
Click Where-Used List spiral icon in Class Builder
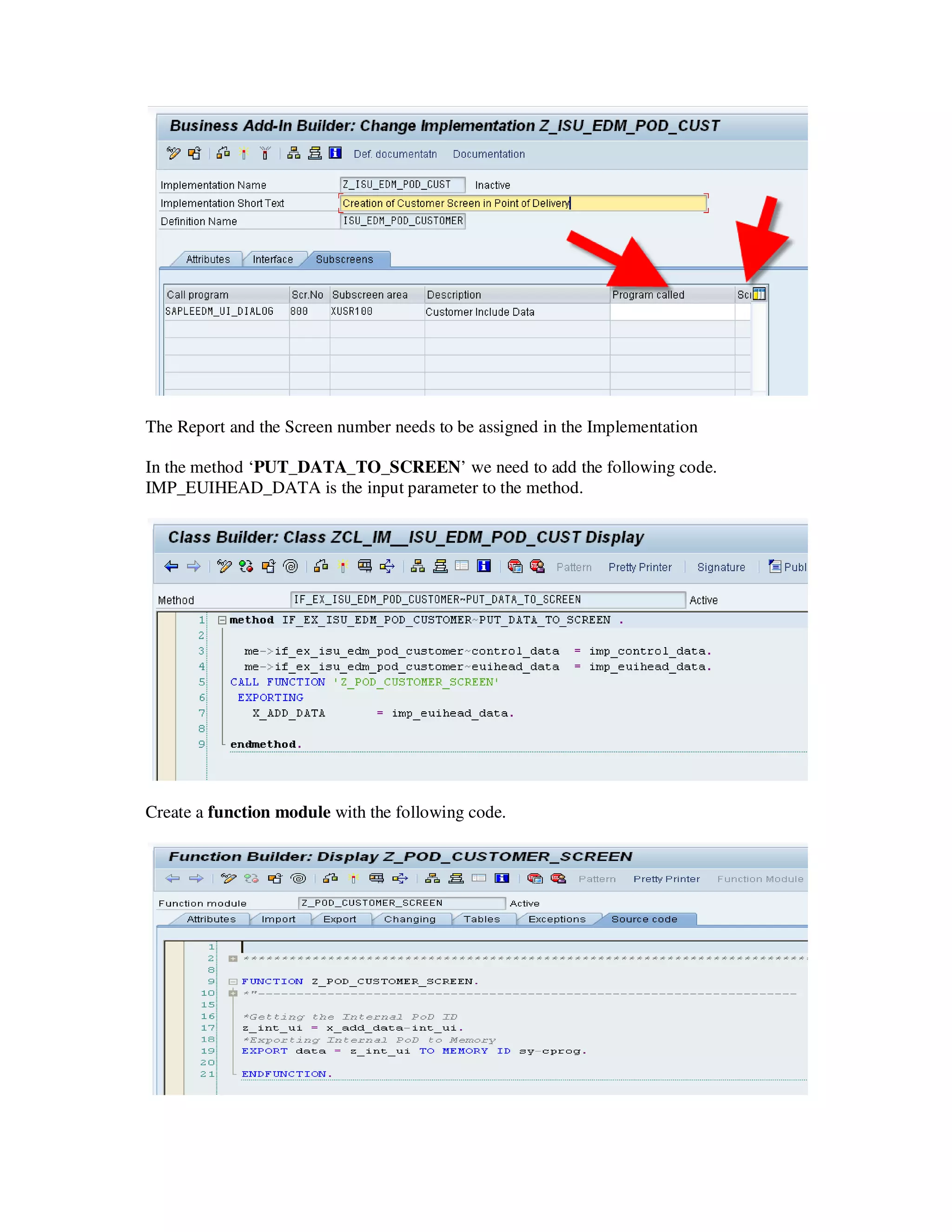pyautogui.click(x=291, y=566)
